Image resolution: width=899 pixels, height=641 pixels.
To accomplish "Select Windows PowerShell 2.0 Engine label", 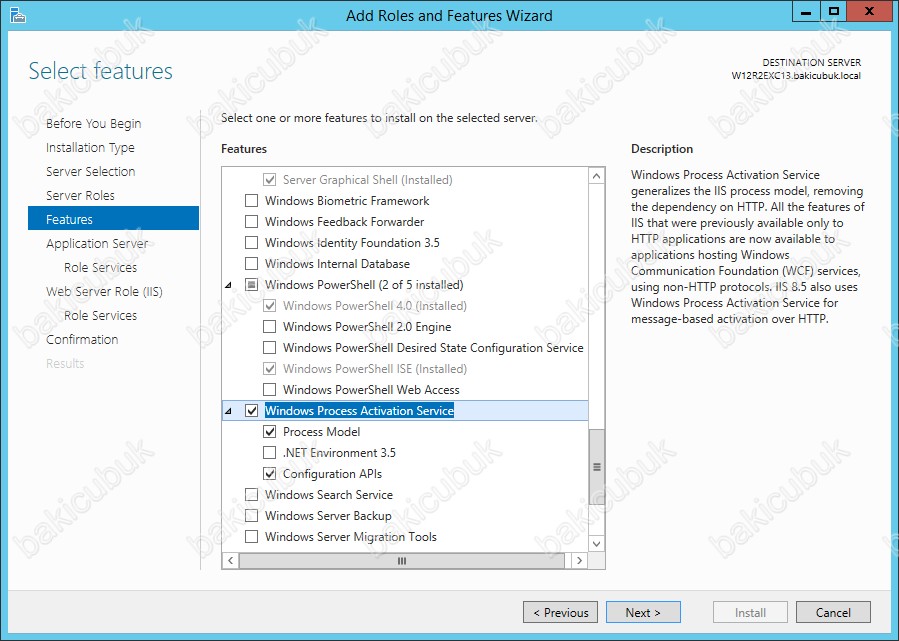I will 367,327.
